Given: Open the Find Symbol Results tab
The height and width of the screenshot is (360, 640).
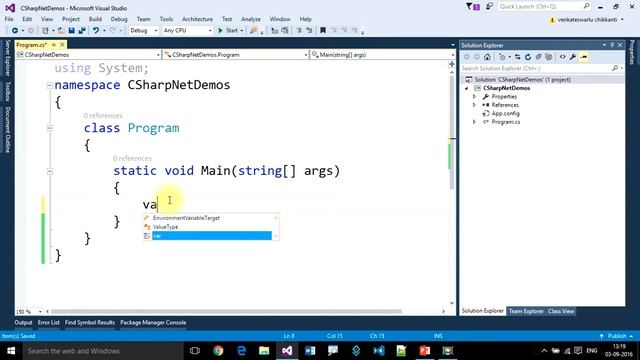Looking at the screenshot, I should click(90, 323).
